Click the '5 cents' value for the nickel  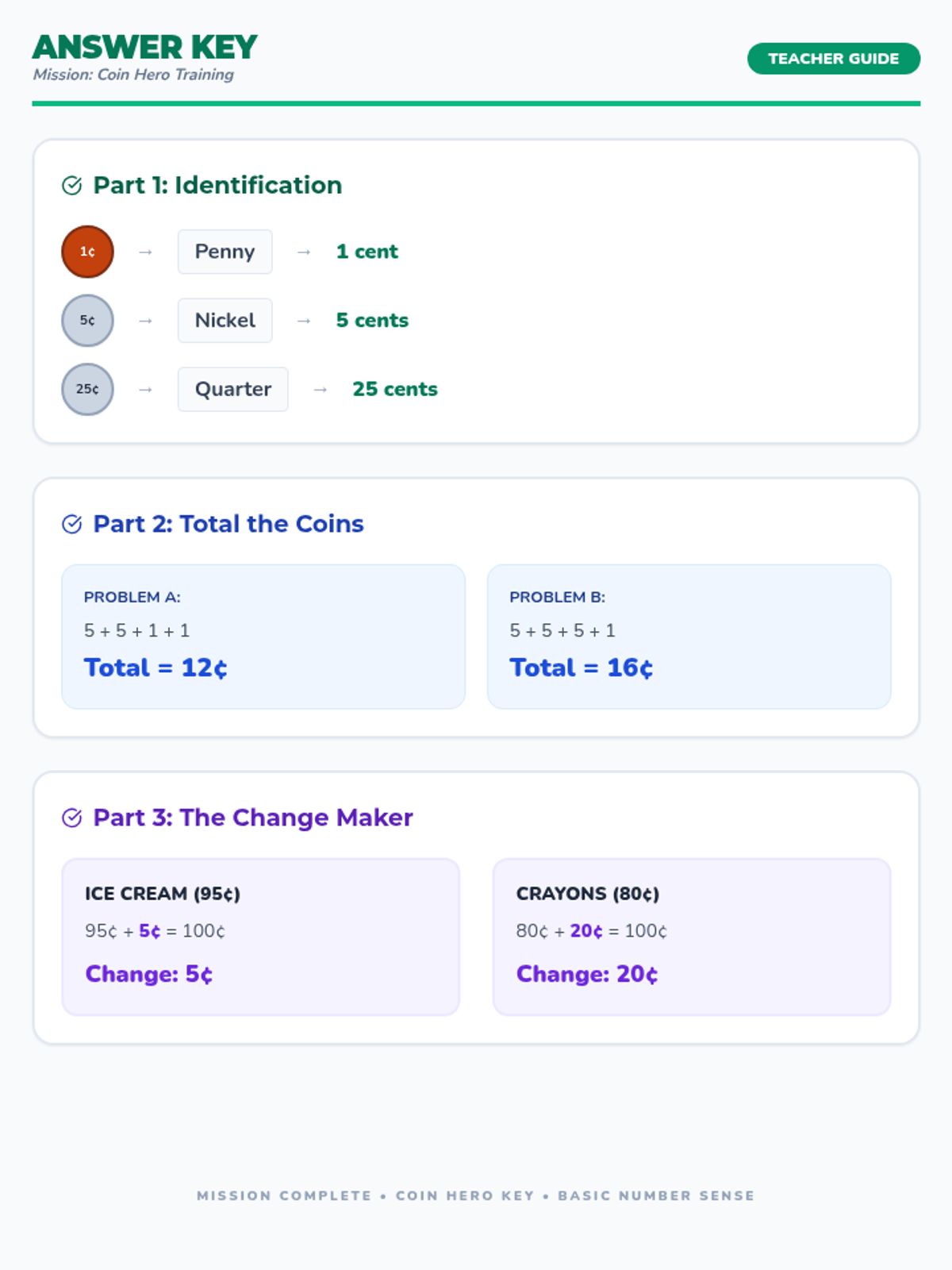pos(372,321)
